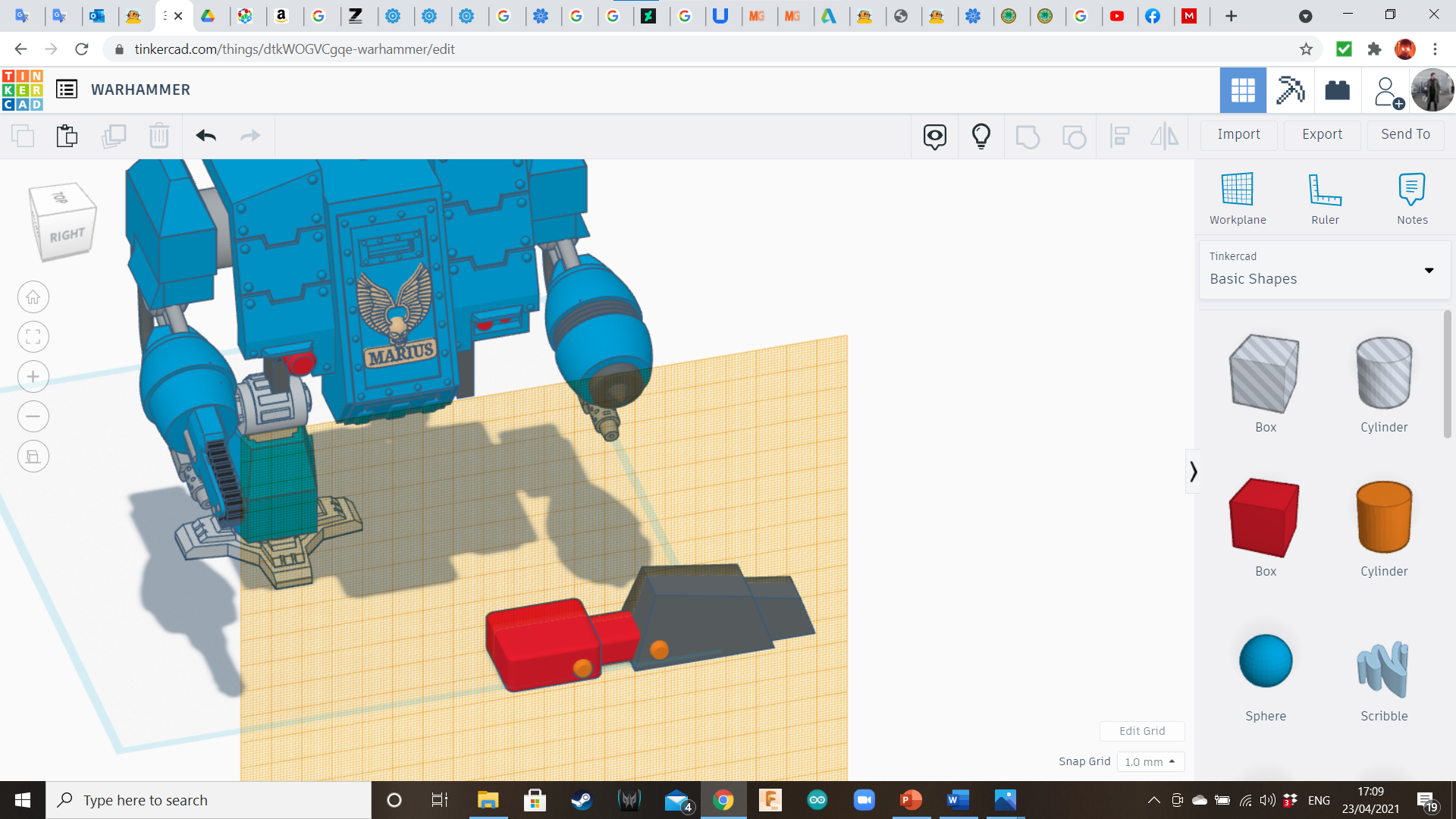Zoom in with the plus icon
This screenshot has width=1456, height=819.
pos(33,377)
